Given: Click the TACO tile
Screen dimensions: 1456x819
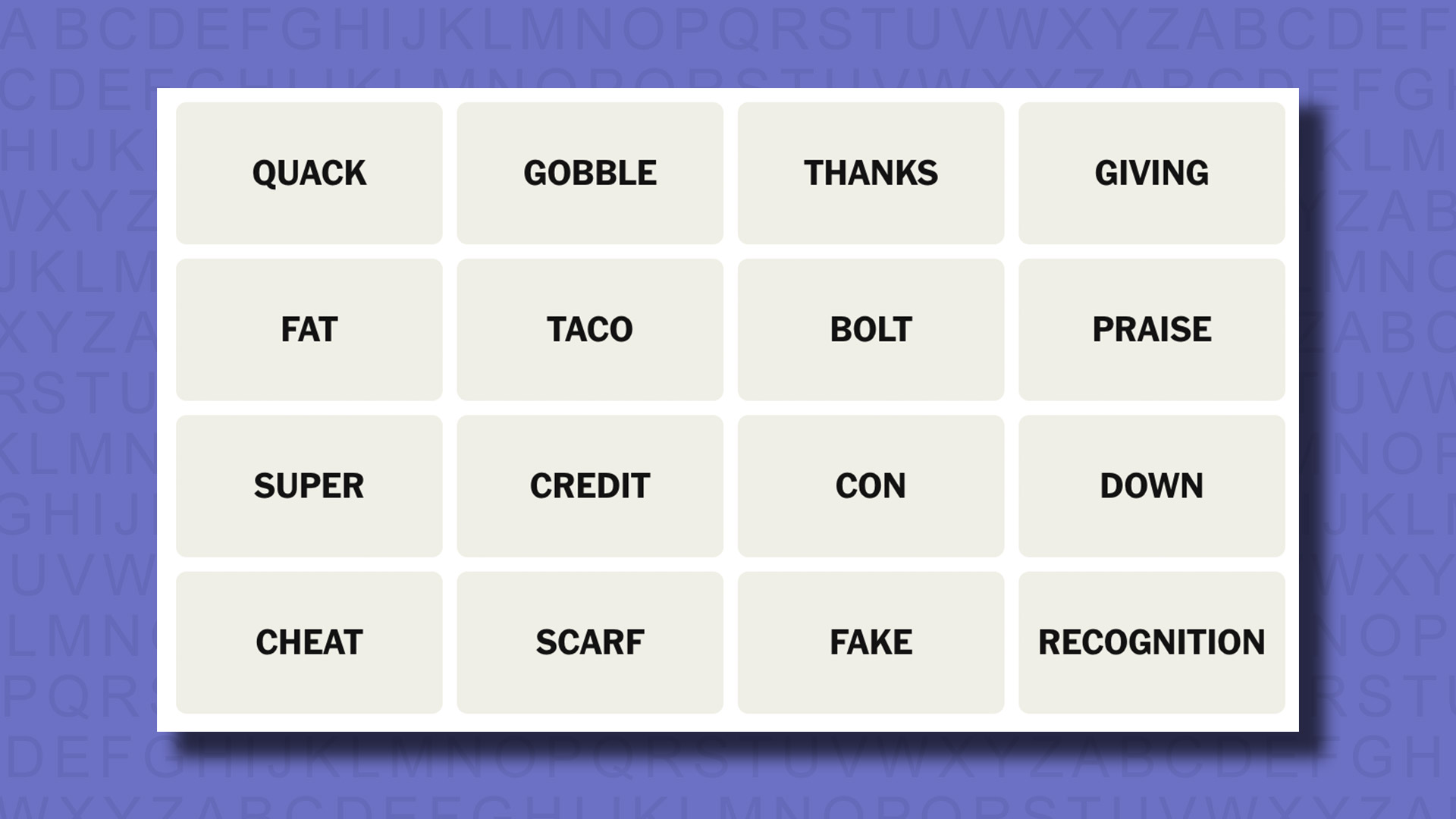Looking at the screenshot, I should click(589, 329).
